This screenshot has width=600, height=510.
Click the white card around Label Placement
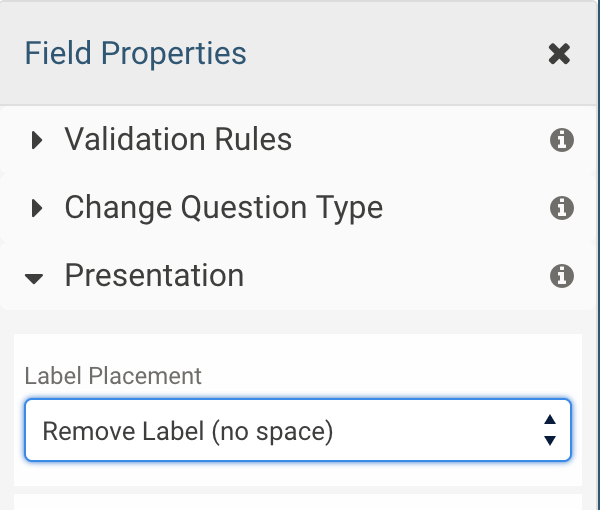tap(298, 410)
